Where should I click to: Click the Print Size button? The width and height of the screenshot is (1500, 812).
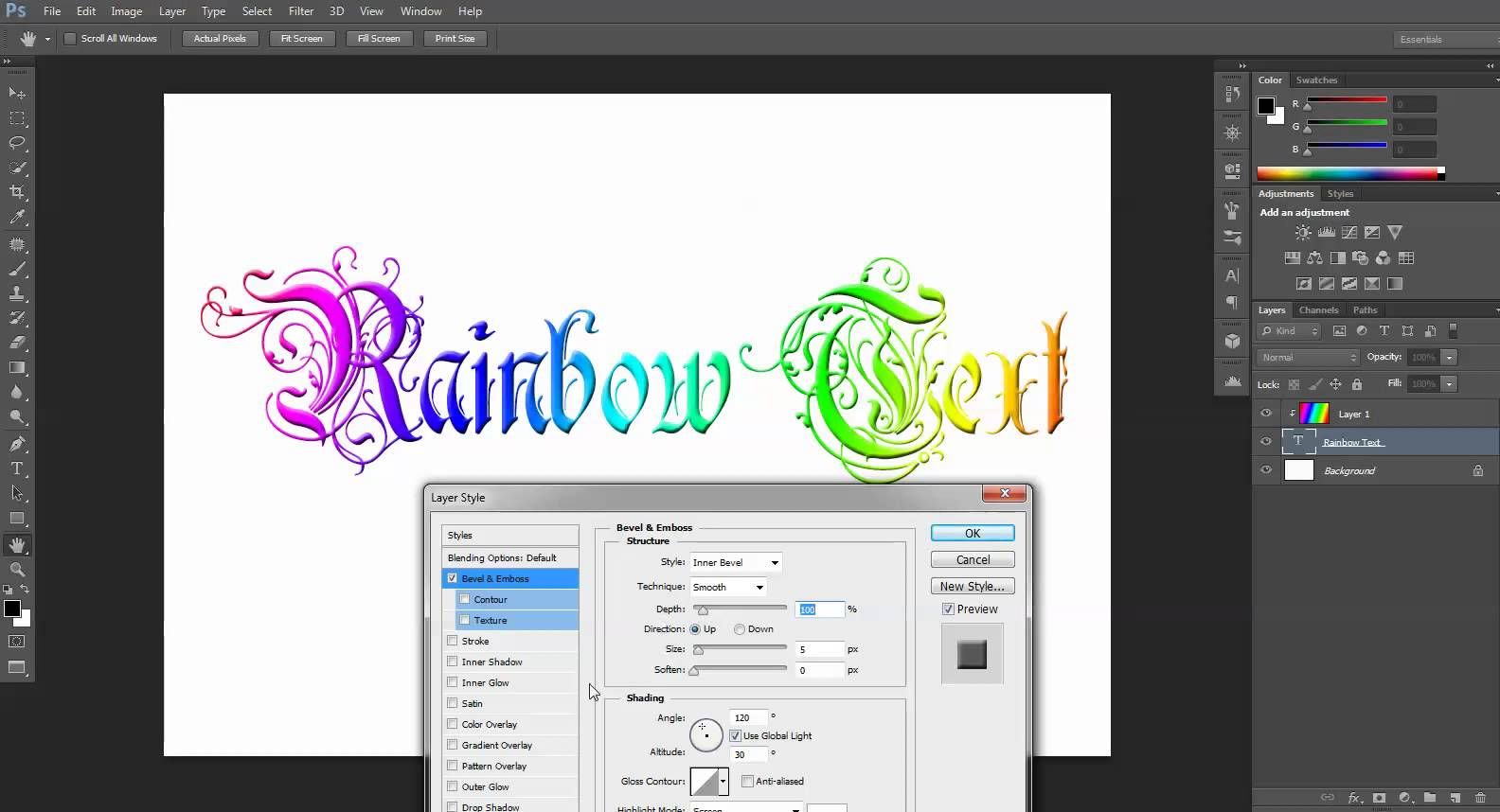tap(455, 39)
